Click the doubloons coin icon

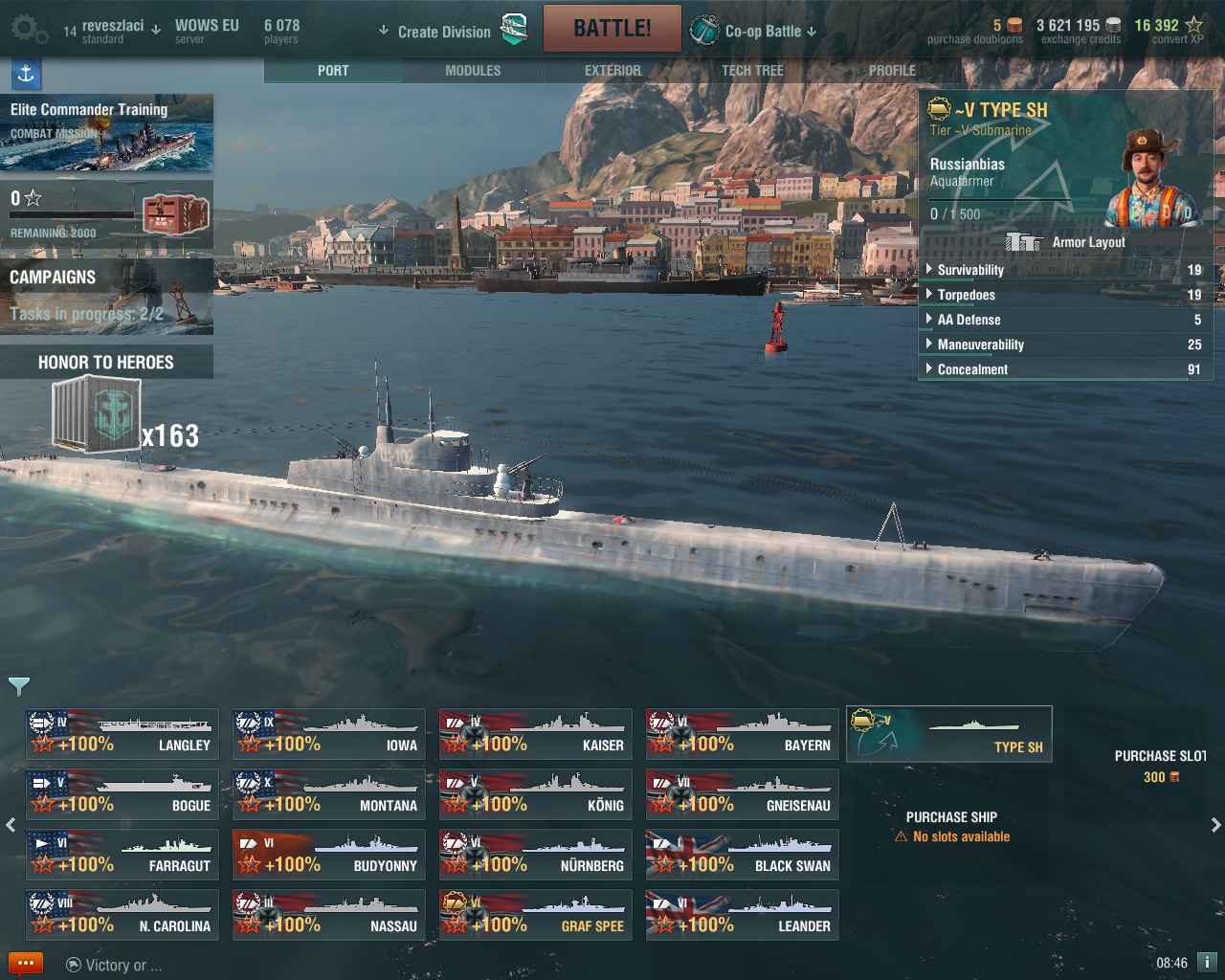pos(1014,26)
